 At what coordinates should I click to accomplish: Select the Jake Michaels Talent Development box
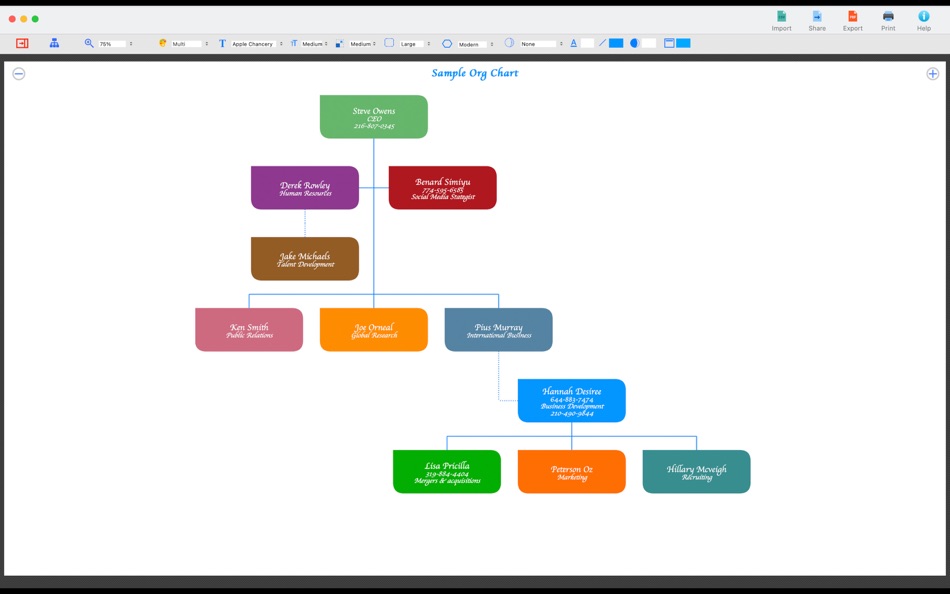click(x=305, y=259)
